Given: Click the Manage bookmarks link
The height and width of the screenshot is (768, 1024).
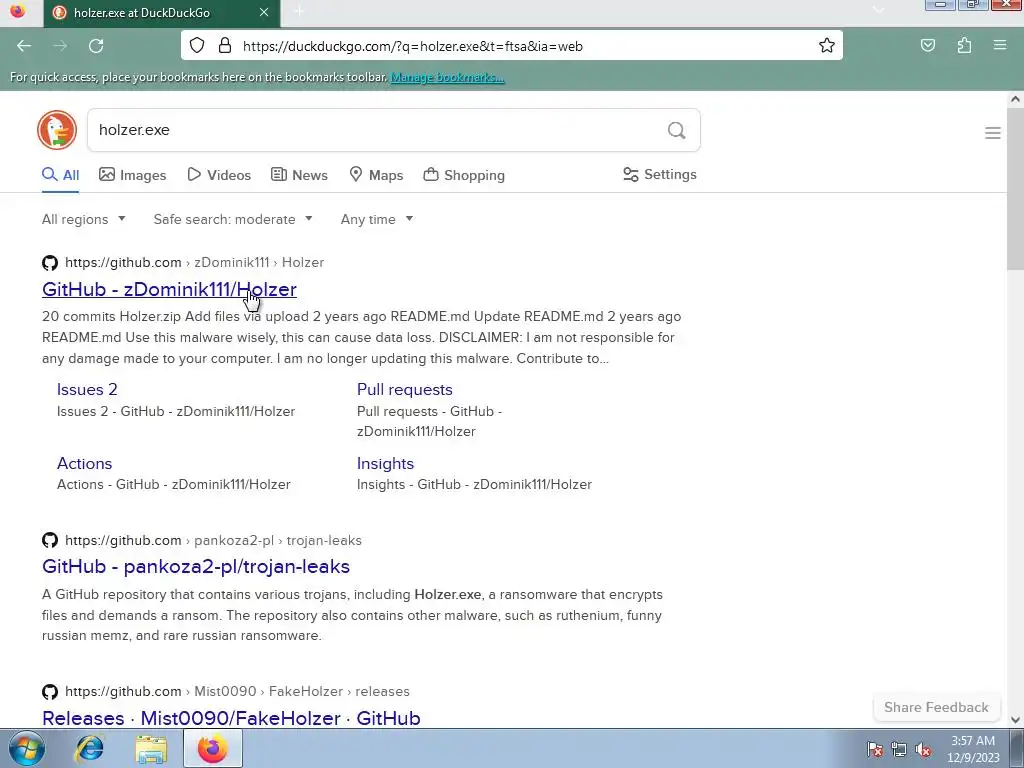Looking at the screenshot, I should [x=447, y=77].
